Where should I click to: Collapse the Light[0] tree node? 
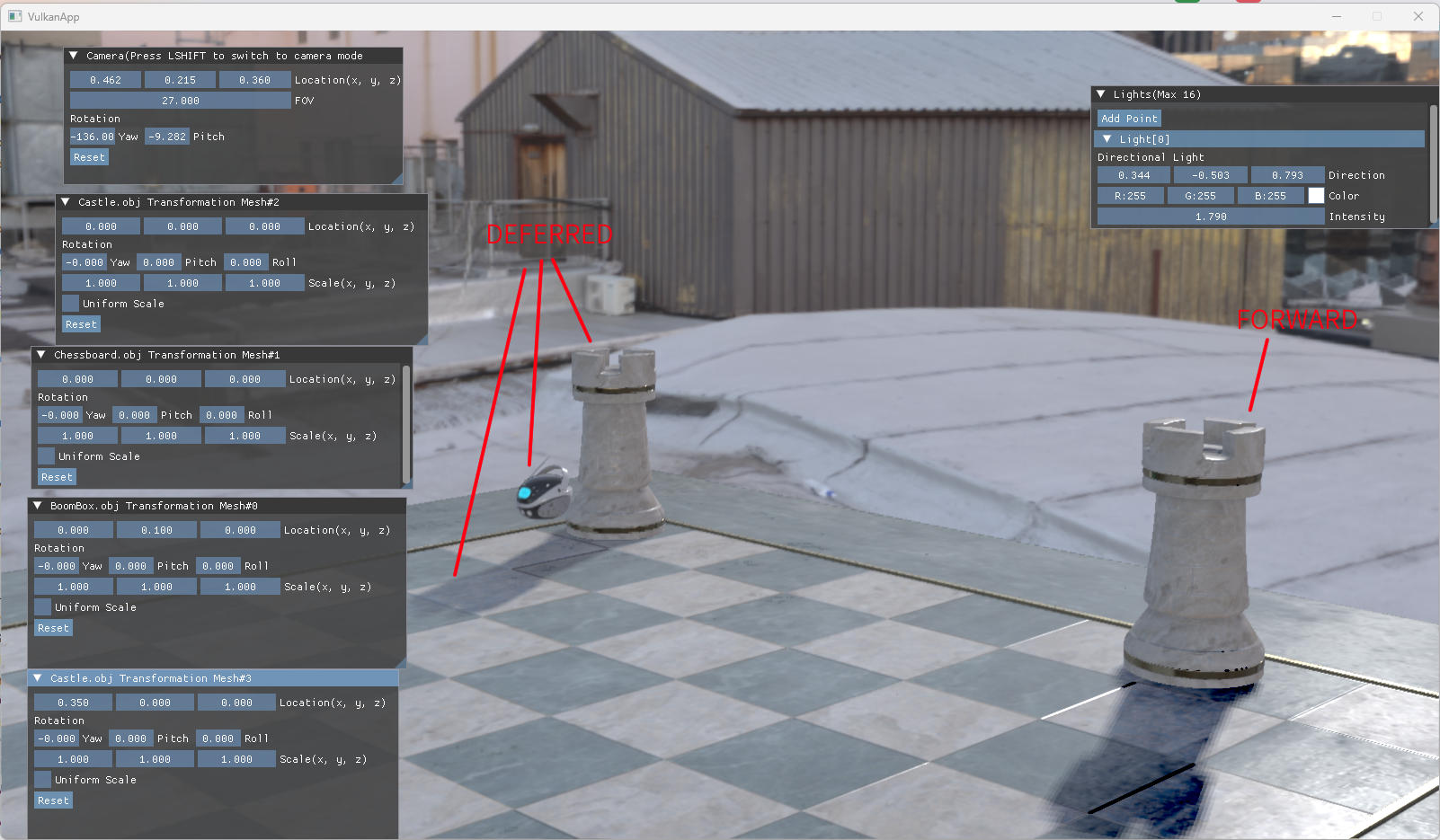(1107, 139)
